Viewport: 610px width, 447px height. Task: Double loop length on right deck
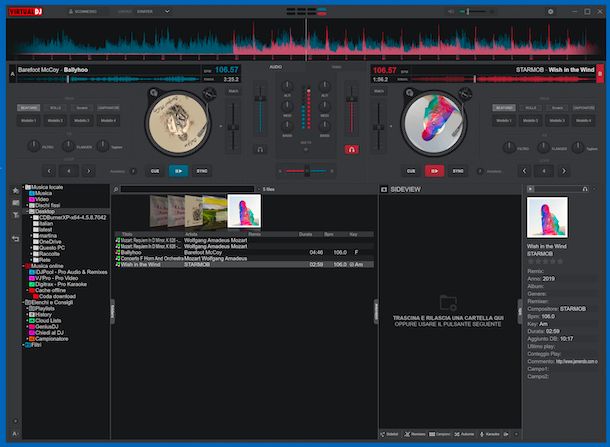click(564, 171)
